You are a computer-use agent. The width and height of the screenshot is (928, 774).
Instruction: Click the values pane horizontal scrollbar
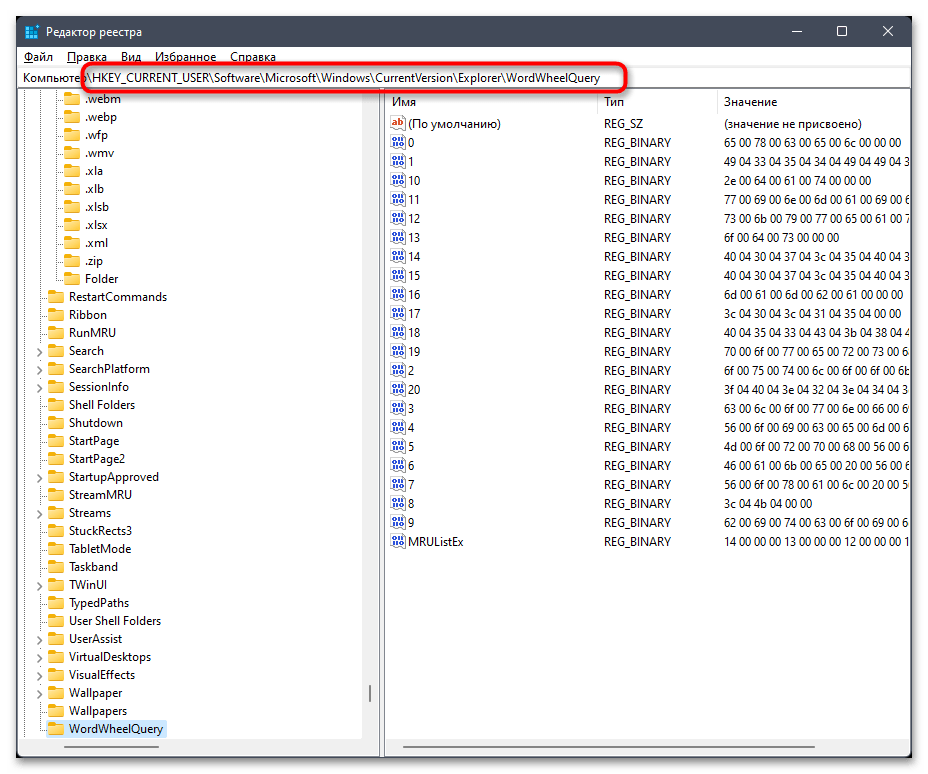point(608,747)
